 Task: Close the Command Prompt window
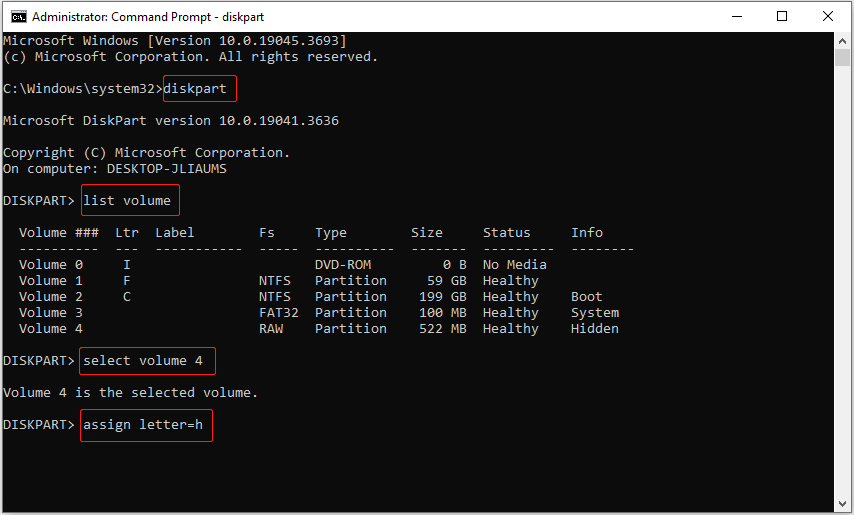pos(828,16)
